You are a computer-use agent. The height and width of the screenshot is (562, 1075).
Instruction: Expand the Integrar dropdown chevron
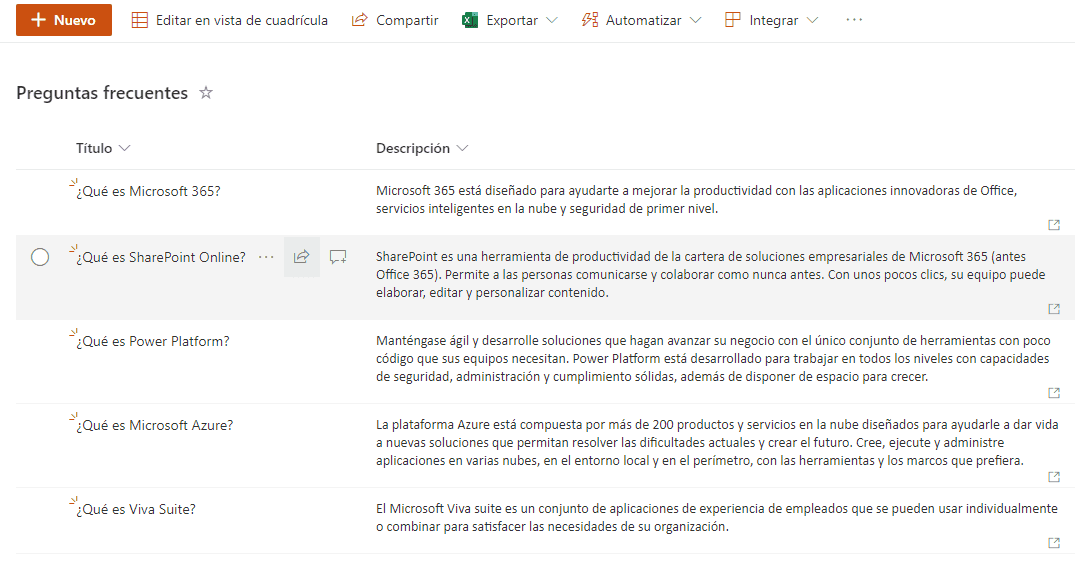812,20
